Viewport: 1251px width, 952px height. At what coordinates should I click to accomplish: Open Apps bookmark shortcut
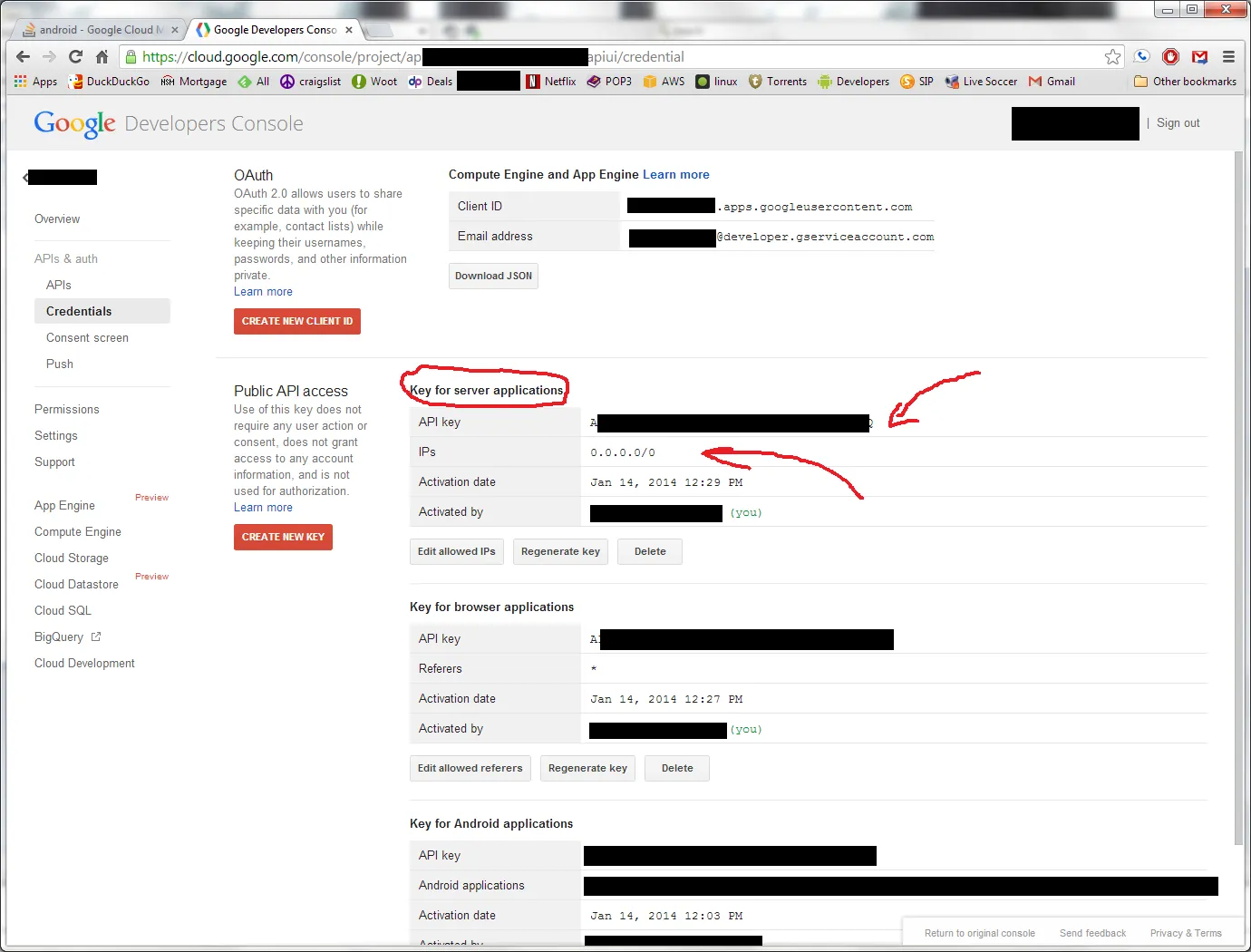(x=35, y=82)
